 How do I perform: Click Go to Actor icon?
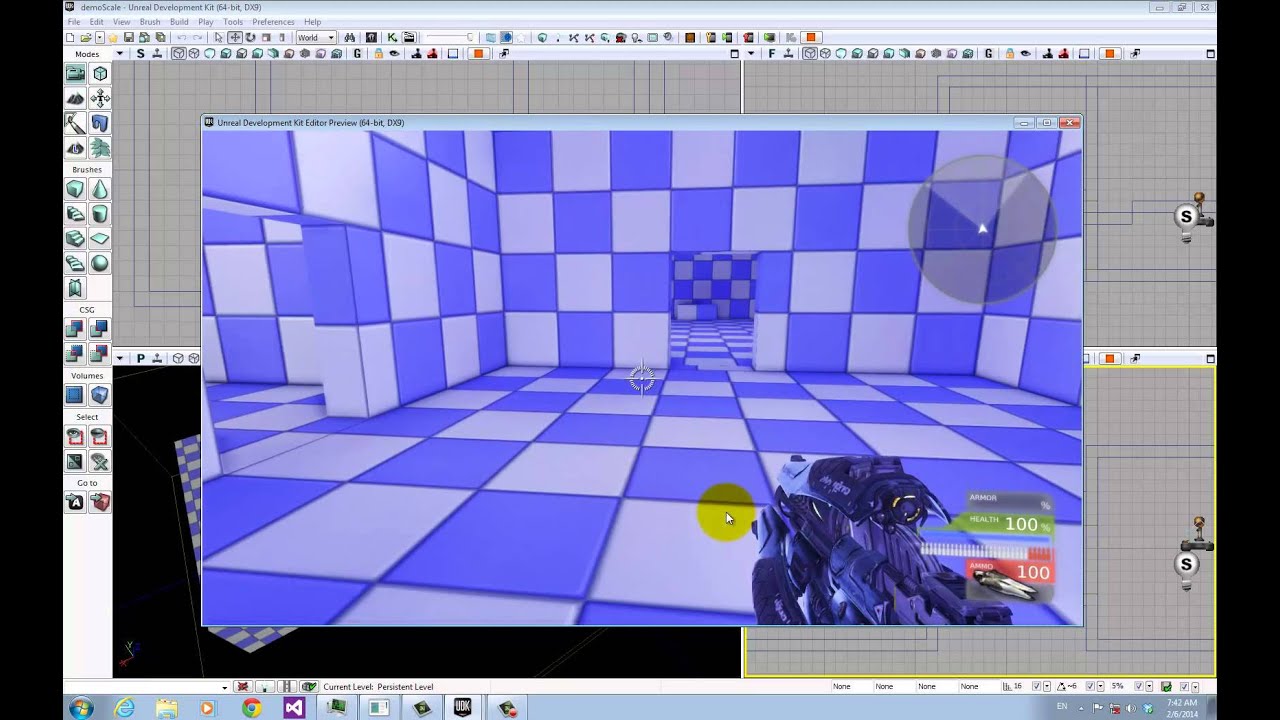coord(75,503)
